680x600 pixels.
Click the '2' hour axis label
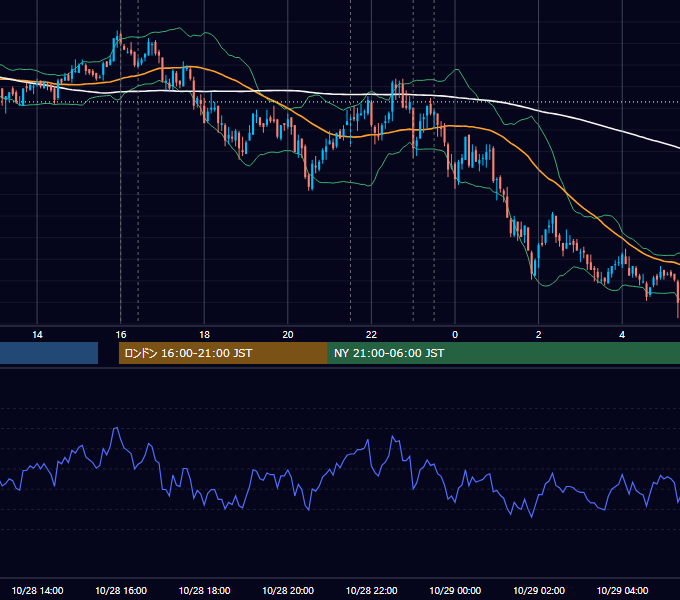click(539, 335)
